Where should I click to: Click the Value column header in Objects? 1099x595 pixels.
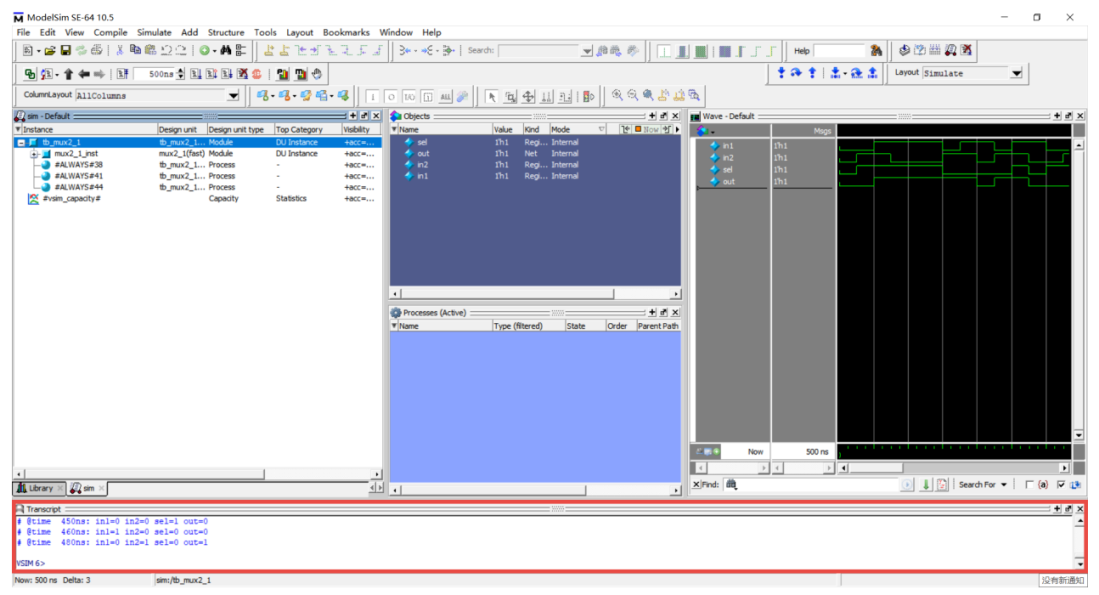click(x=507, y=130)
